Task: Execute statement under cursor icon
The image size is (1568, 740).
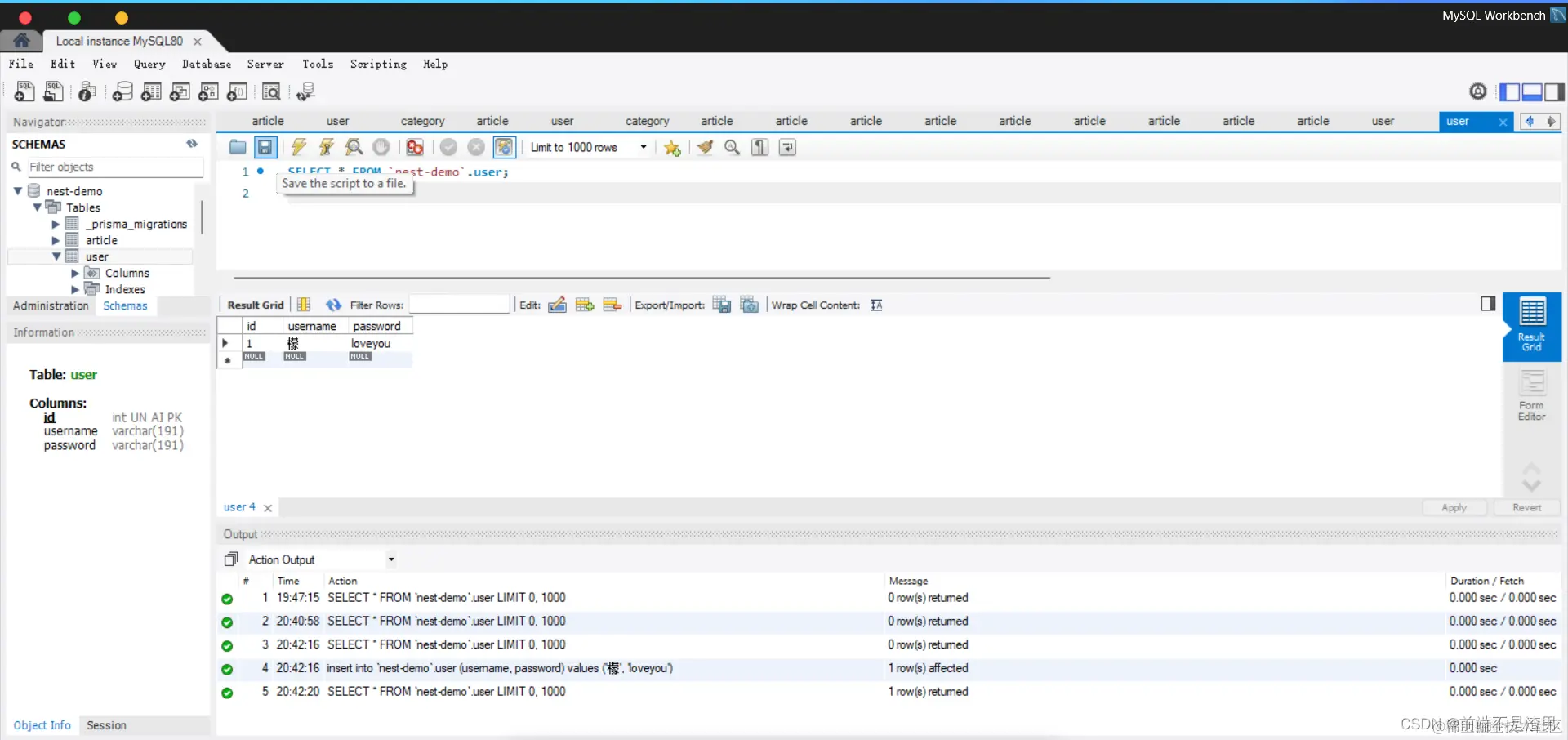Action: point(326,147)
